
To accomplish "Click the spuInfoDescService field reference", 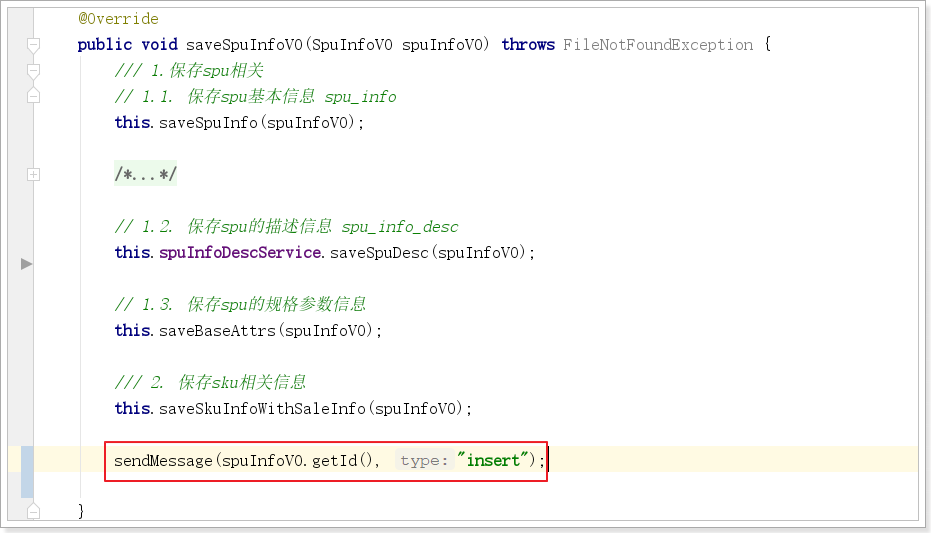I will [240, 253].
